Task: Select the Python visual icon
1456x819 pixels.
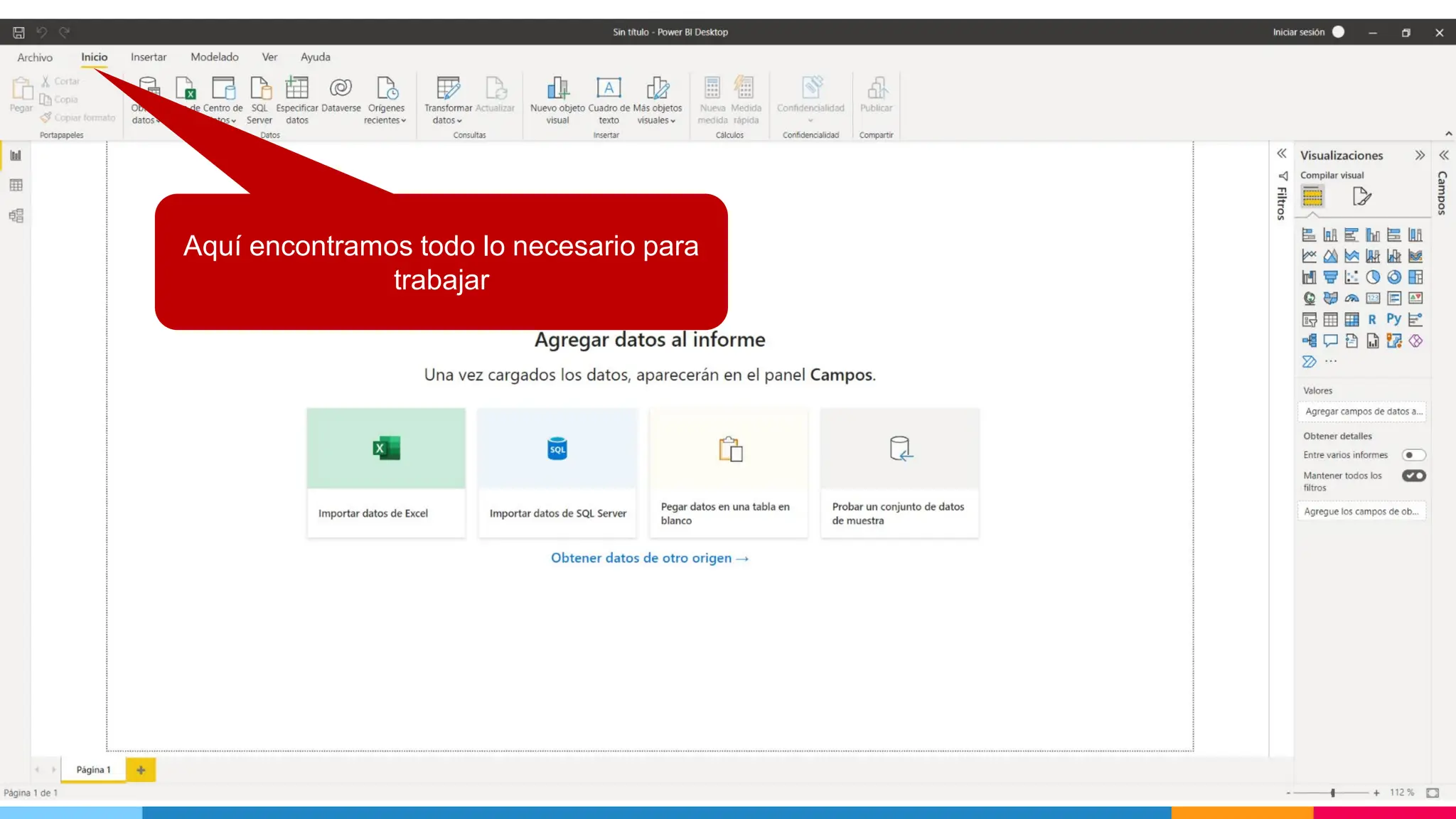Action: coord(1393,319)
